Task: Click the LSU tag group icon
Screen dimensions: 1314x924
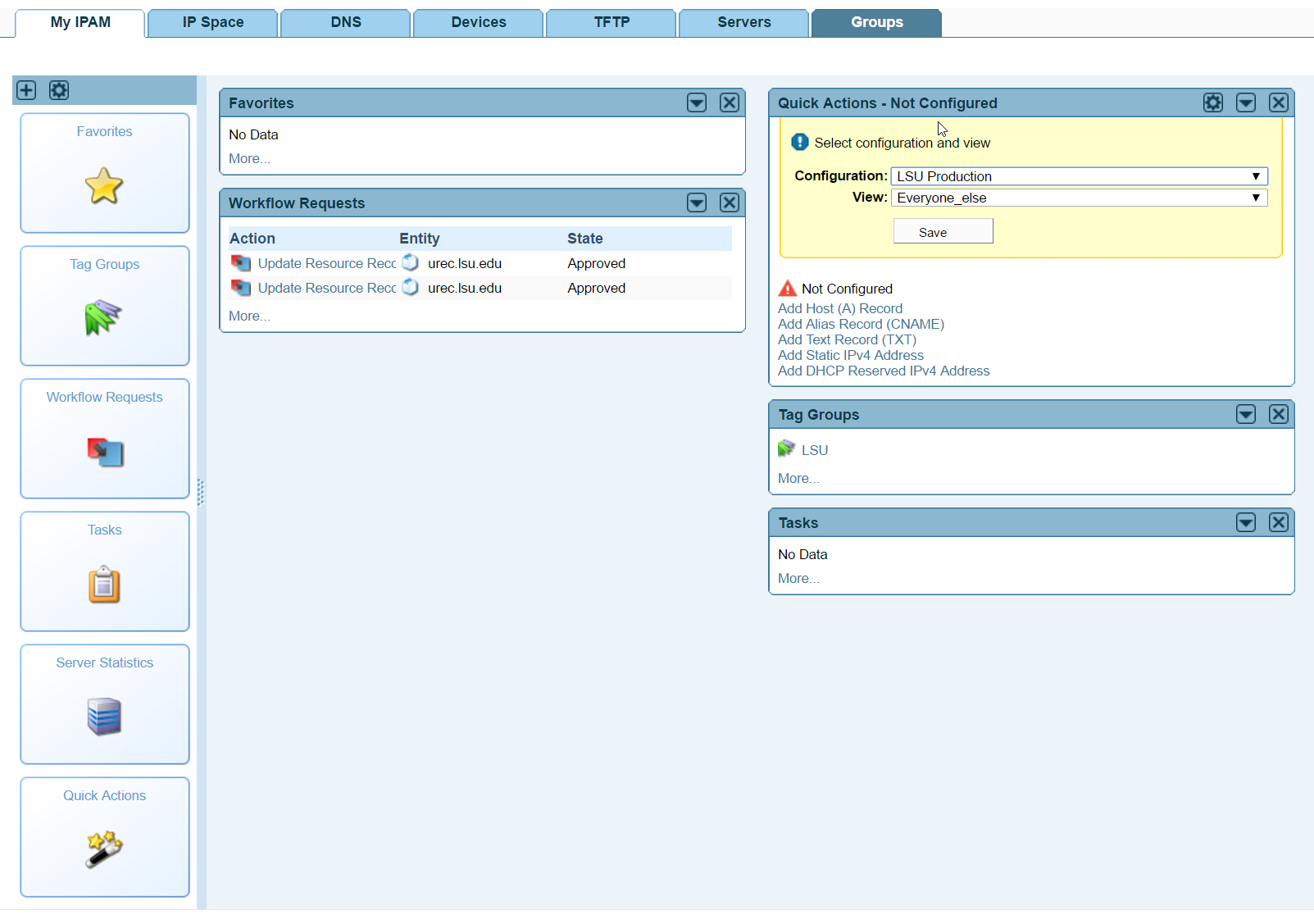Action: point(787,448)
